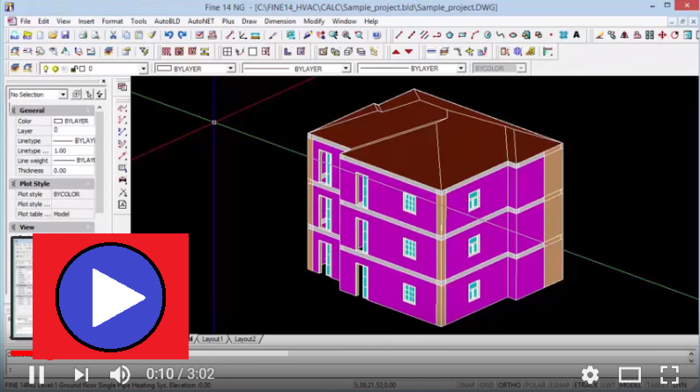Click the red up arrow icon
This screenshot has width=700, height=392.
396,52
